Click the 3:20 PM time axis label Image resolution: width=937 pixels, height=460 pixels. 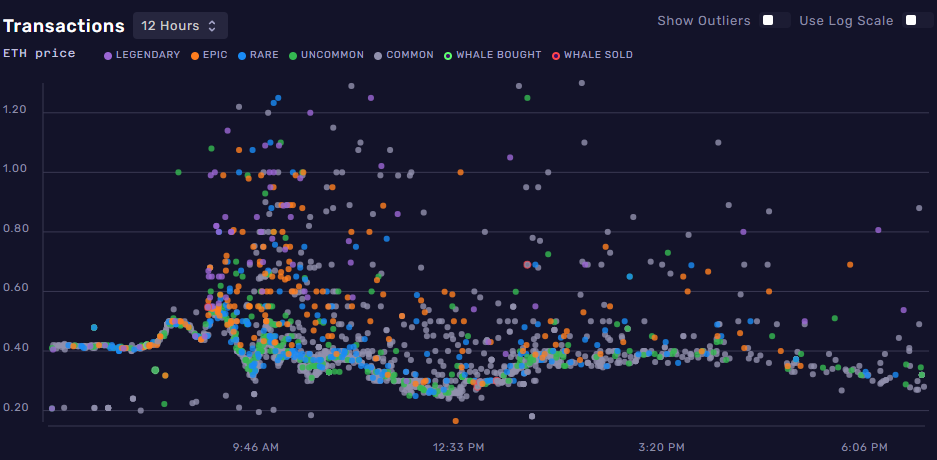click(660, 446)
